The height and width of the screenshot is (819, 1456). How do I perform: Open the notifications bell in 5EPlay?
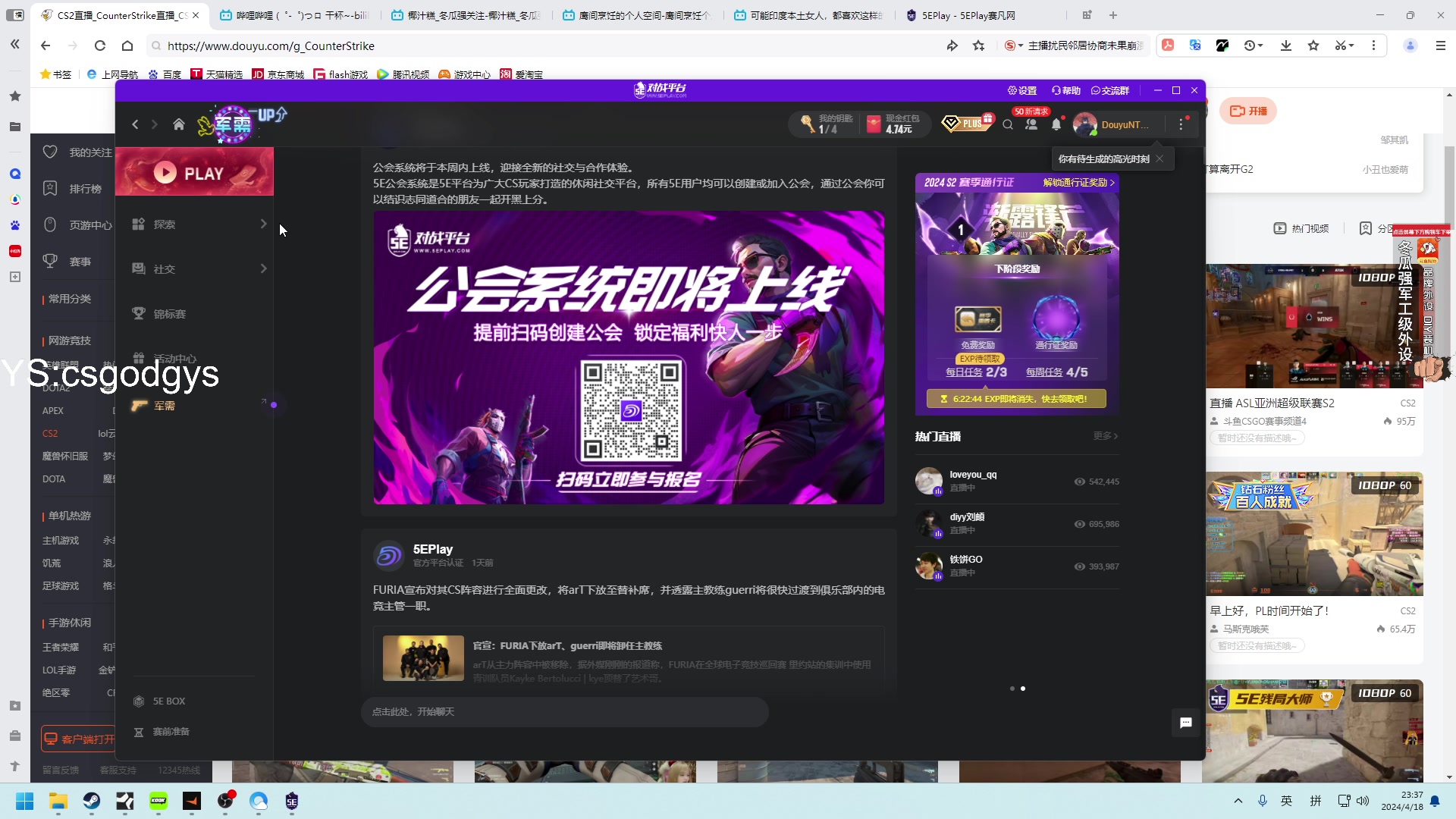pyautogui.click(x=1056, y=124)
